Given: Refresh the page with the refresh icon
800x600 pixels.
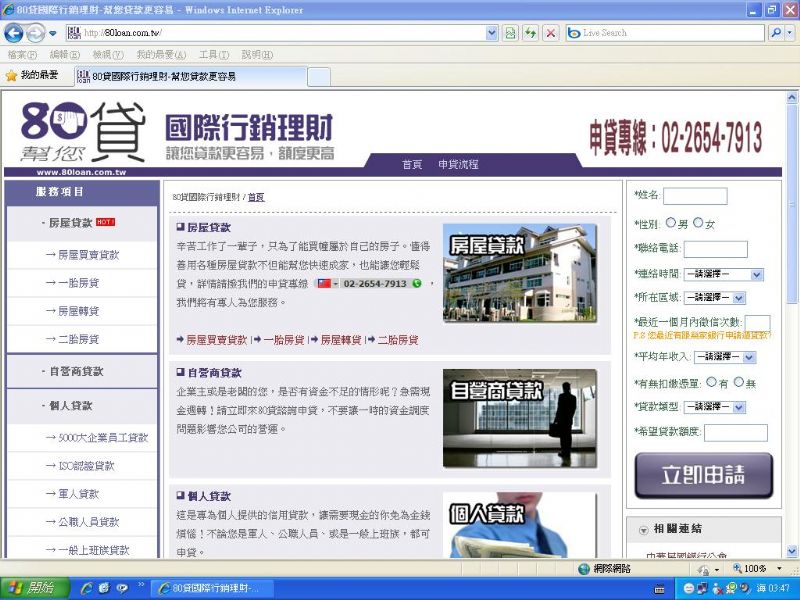Looking at the screenshot, I should (533, 33).
